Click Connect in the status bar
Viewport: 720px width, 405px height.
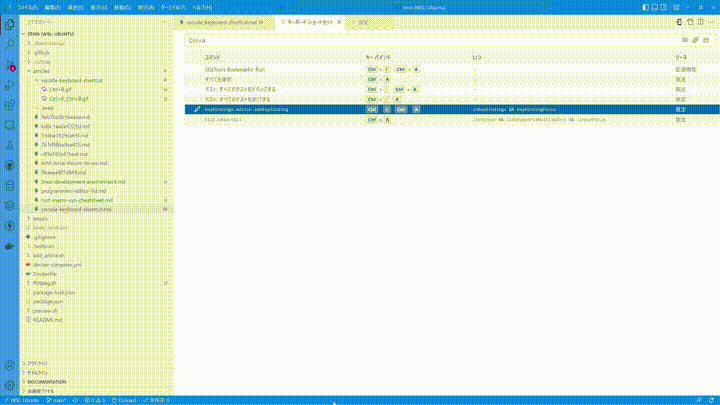tap(124, 400)
